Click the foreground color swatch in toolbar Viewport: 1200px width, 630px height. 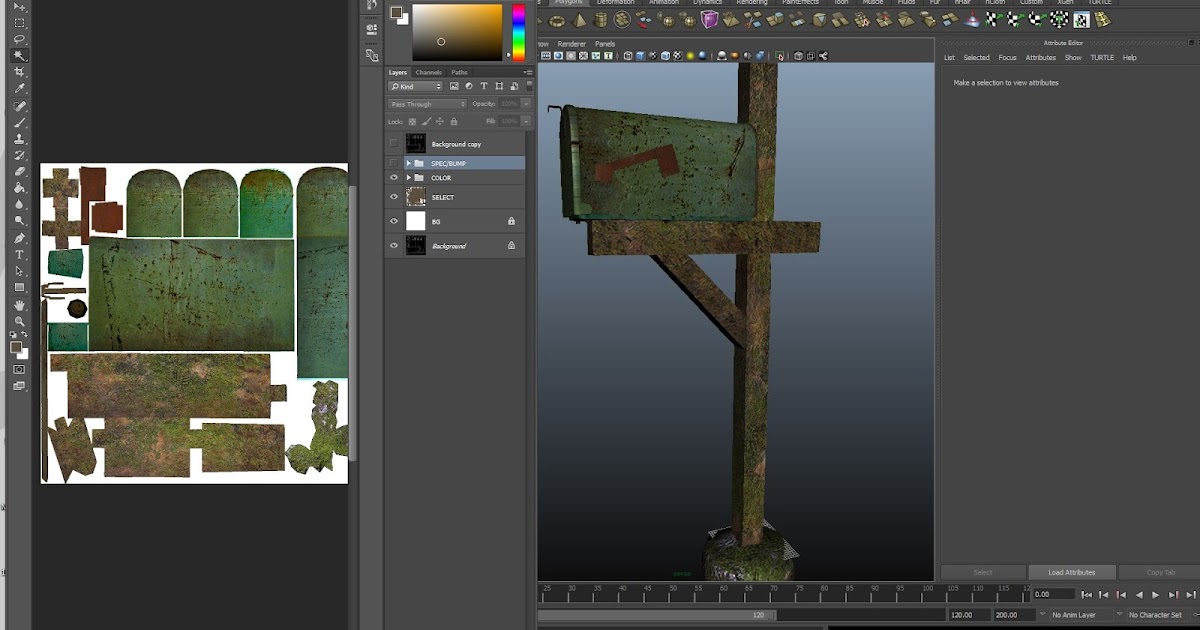pos(16,347)
